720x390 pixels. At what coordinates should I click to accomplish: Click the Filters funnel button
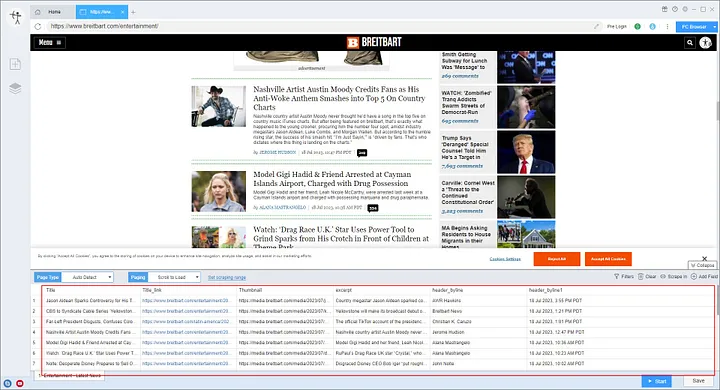click(624, 277)
